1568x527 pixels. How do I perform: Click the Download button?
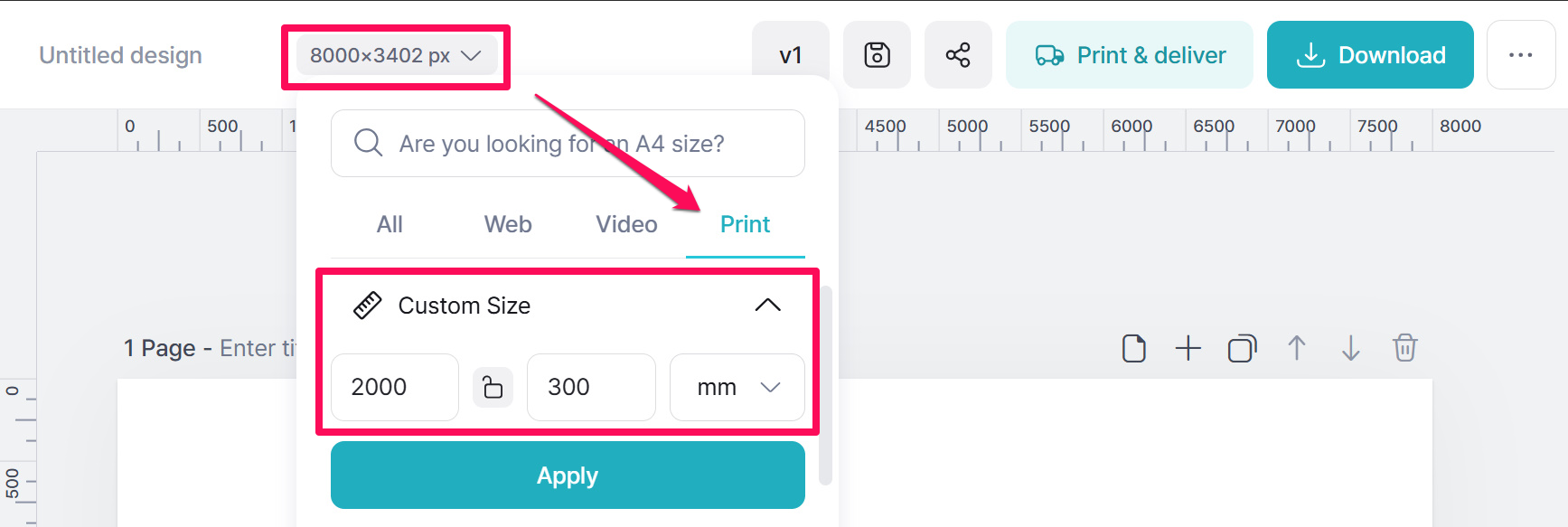(1370, 55)
